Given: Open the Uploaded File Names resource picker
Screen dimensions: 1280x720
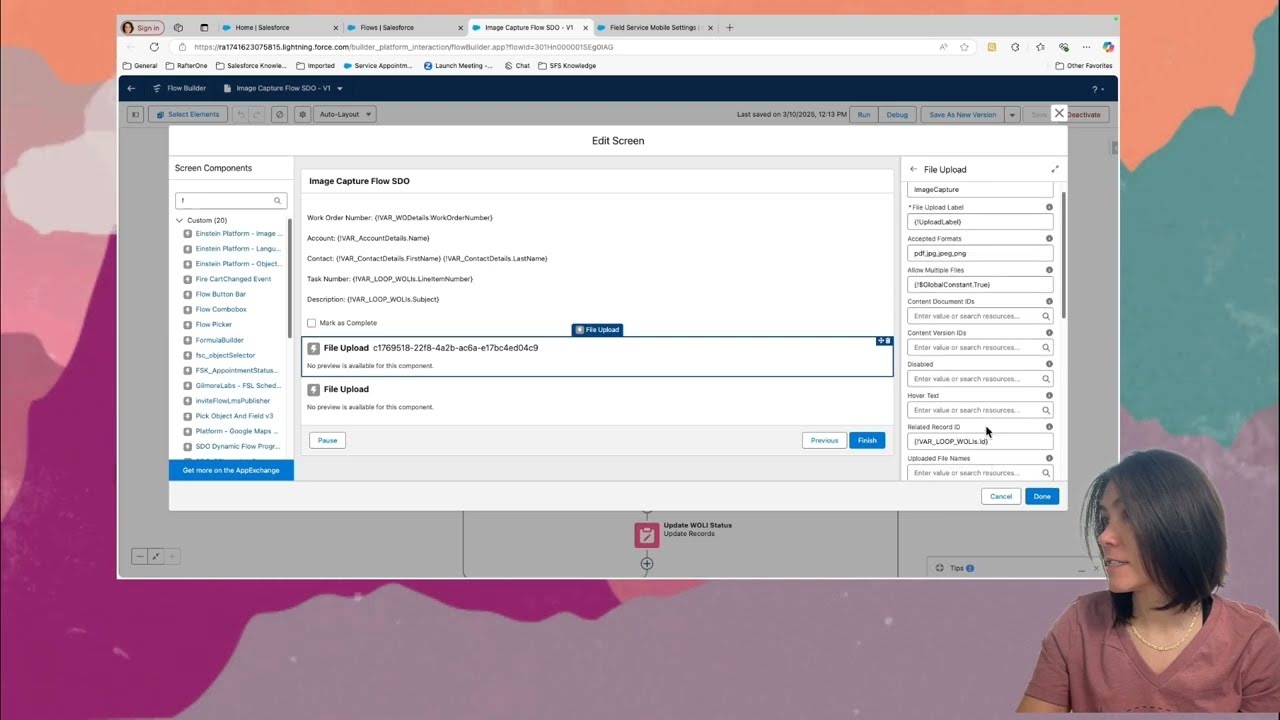Looking at the screenshot, I should pyautogui.click(x=979, y=473).
